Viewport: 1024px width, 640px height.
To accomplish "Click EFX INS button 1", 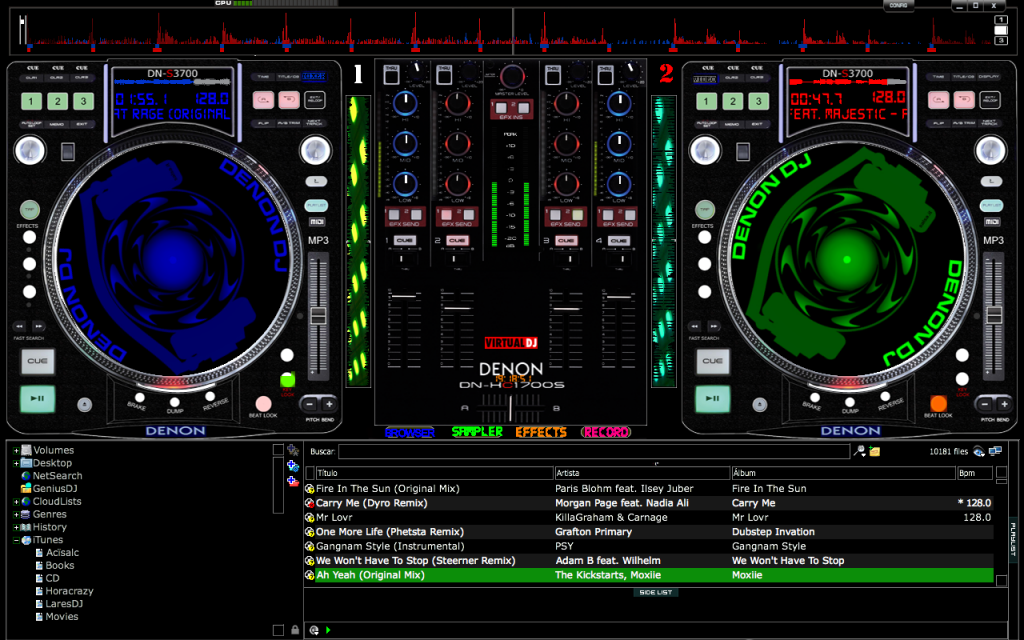I will (502, 108).
